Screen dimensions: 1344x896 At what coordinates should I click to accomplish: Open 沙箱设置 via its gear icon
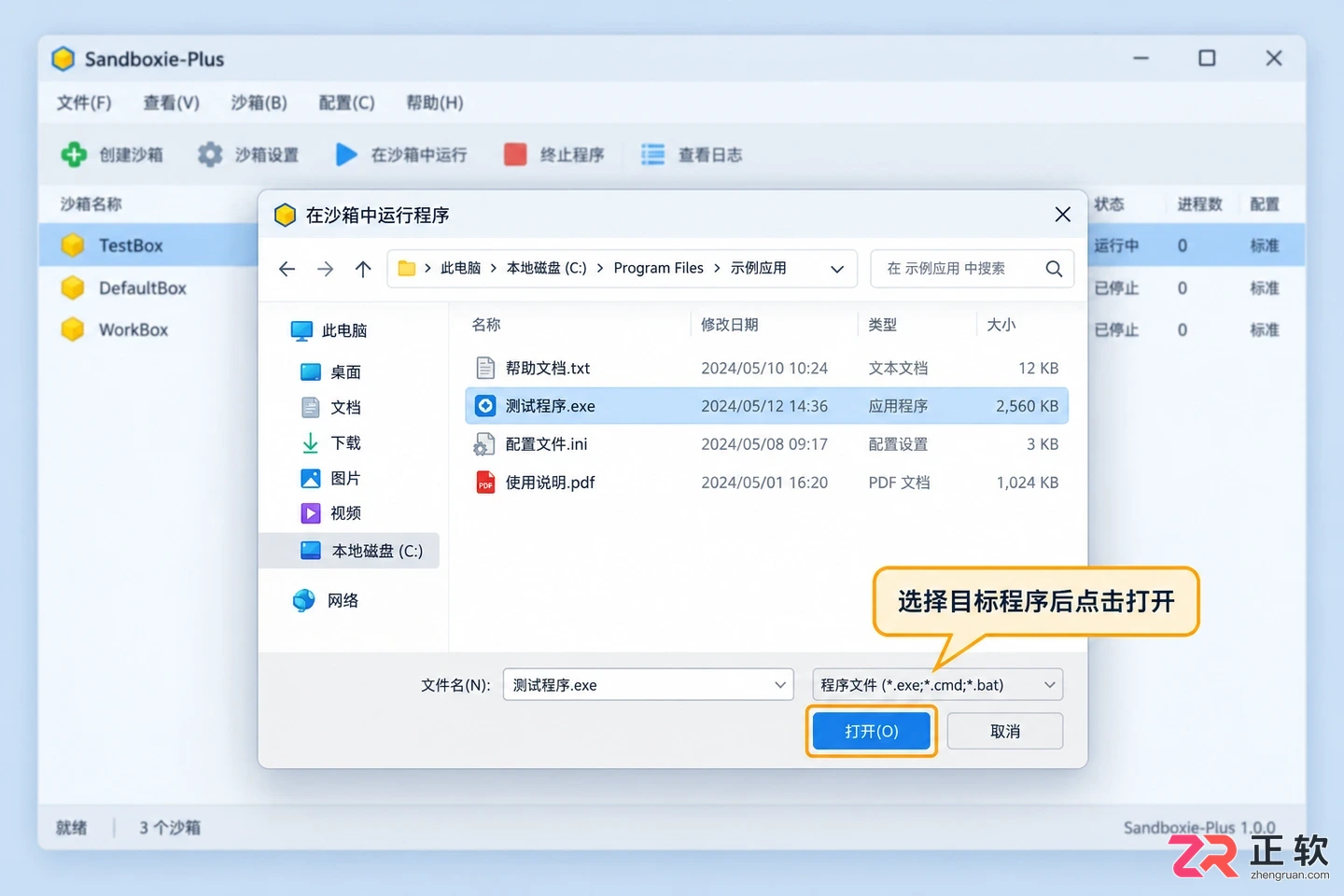pyautogui.click(x=210, y=154)
